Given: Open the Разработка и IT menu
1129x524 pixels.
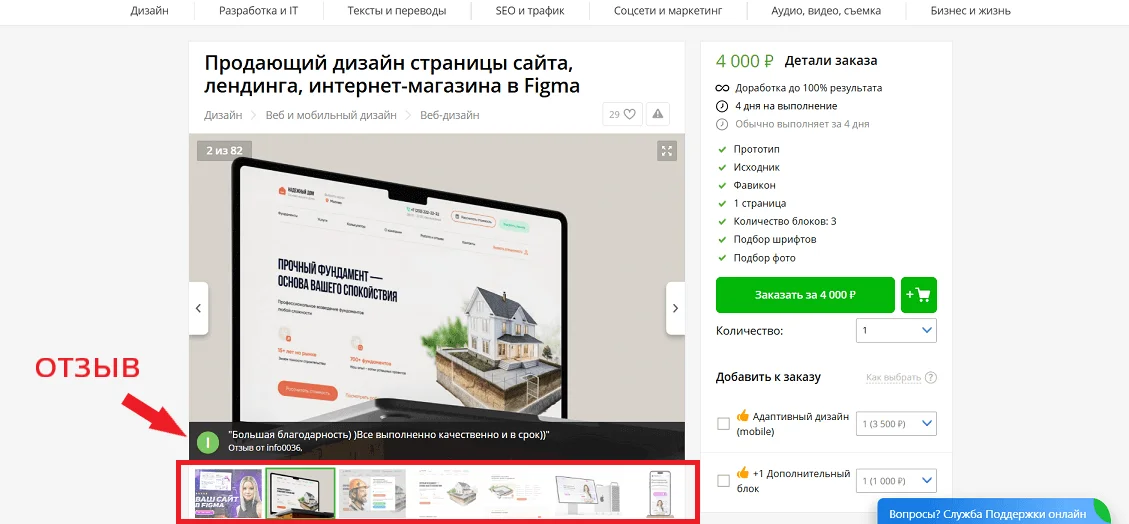Looking at the screenshot, I should coord(258,11).
